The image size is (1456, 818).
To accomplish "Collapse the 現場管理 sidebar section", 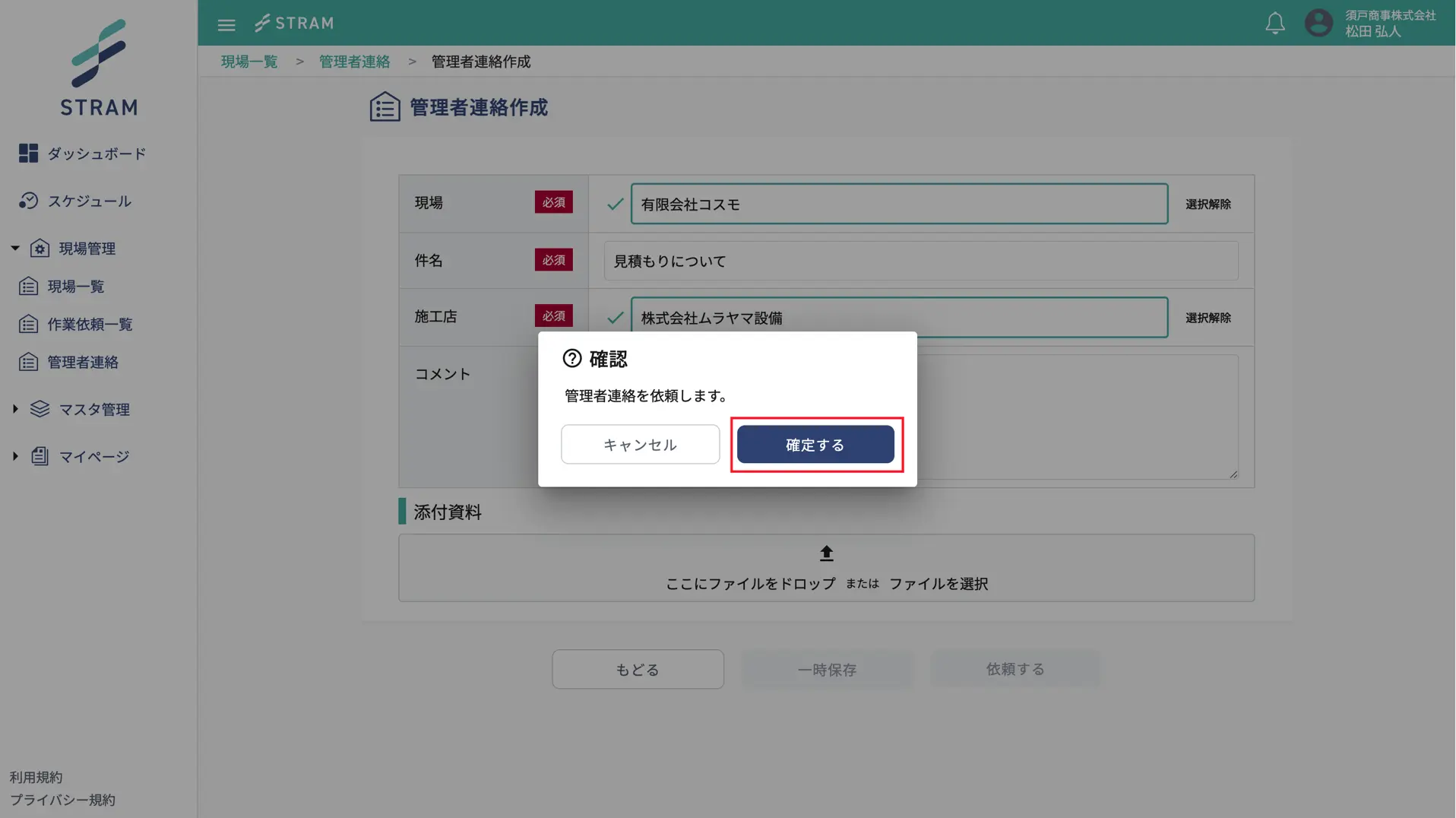I will (13, 247).
